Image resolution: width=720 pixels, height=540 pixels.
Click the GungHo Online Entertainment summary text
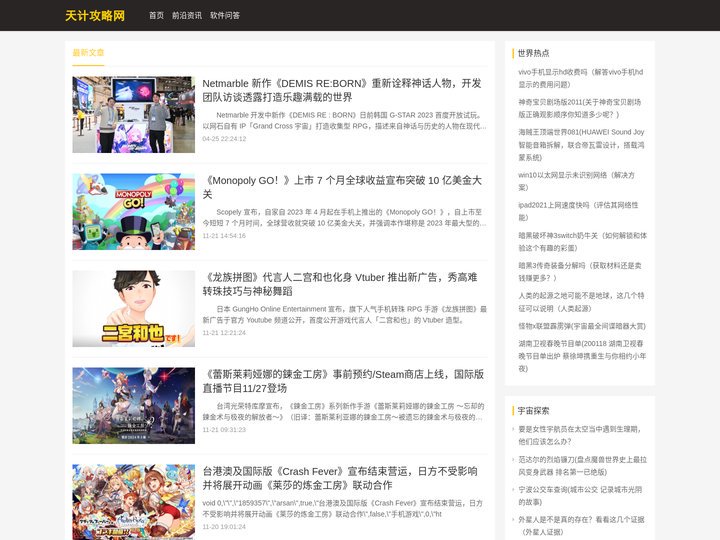pyautogui.click(x=344, y=315)
